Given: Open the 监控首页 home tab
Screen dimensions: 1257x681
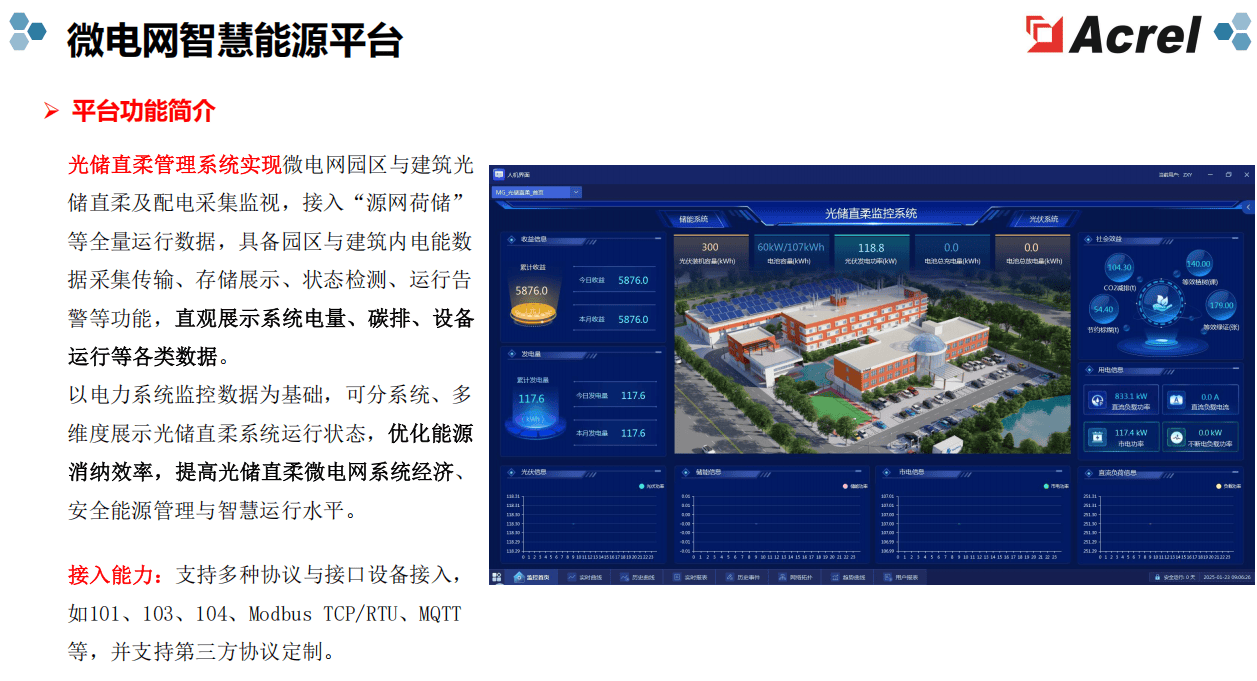Looking at the screenshot, I should [x=531, y=577].
